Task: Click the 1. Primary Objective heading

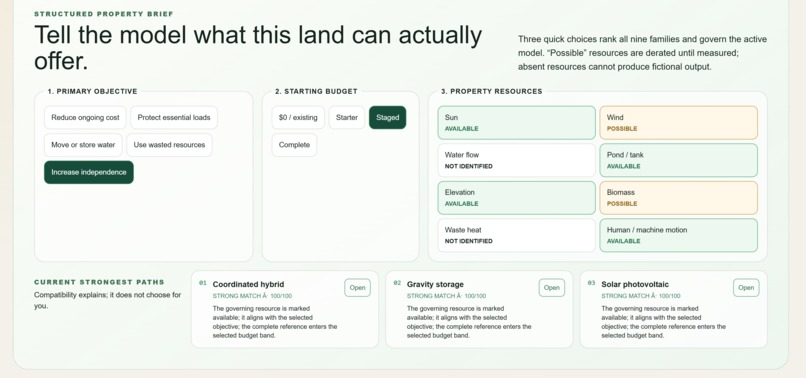Action: tap(93, 92)
